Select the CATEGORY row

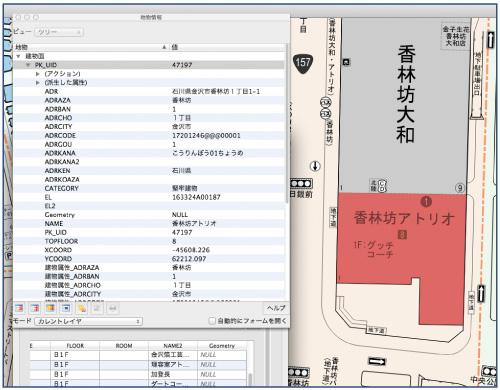(x=149, y=188)
